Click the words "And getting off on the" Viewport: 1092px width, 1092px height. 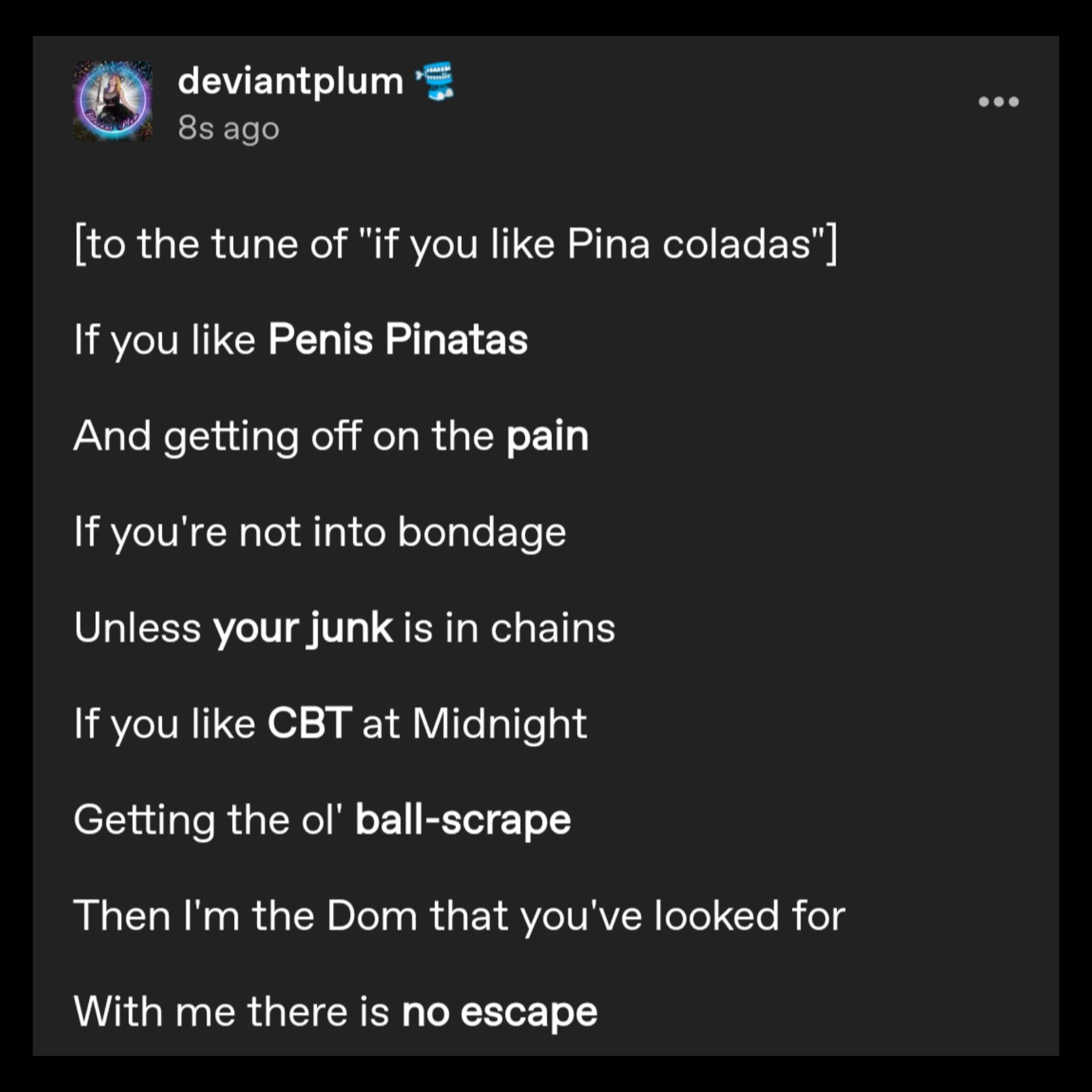pos(284,436)
